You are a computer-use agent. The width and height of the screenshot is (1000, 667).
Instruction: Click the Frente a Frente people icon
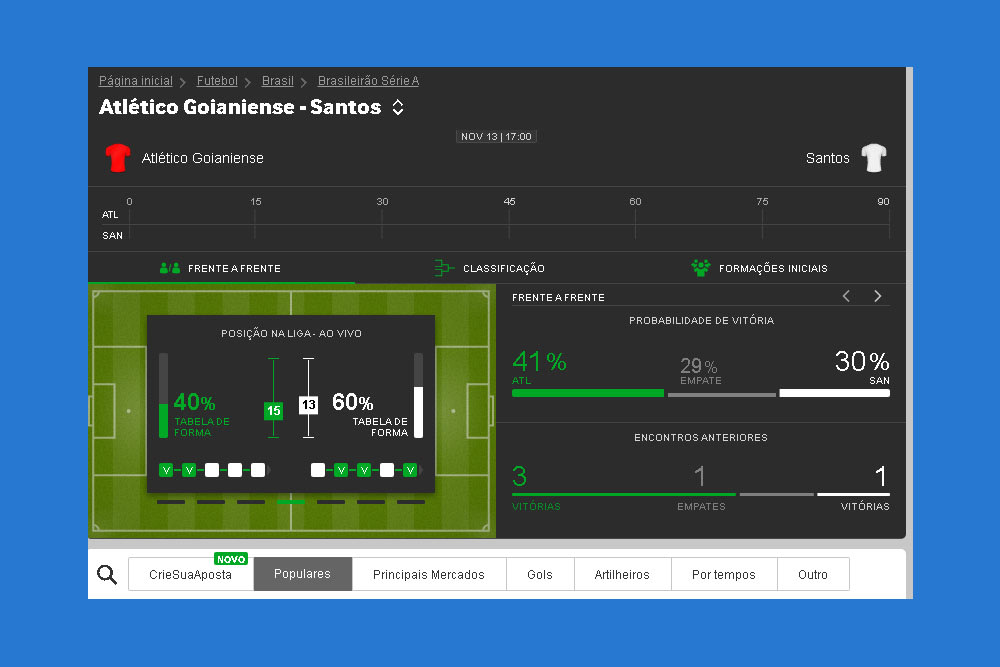point(170,268)
